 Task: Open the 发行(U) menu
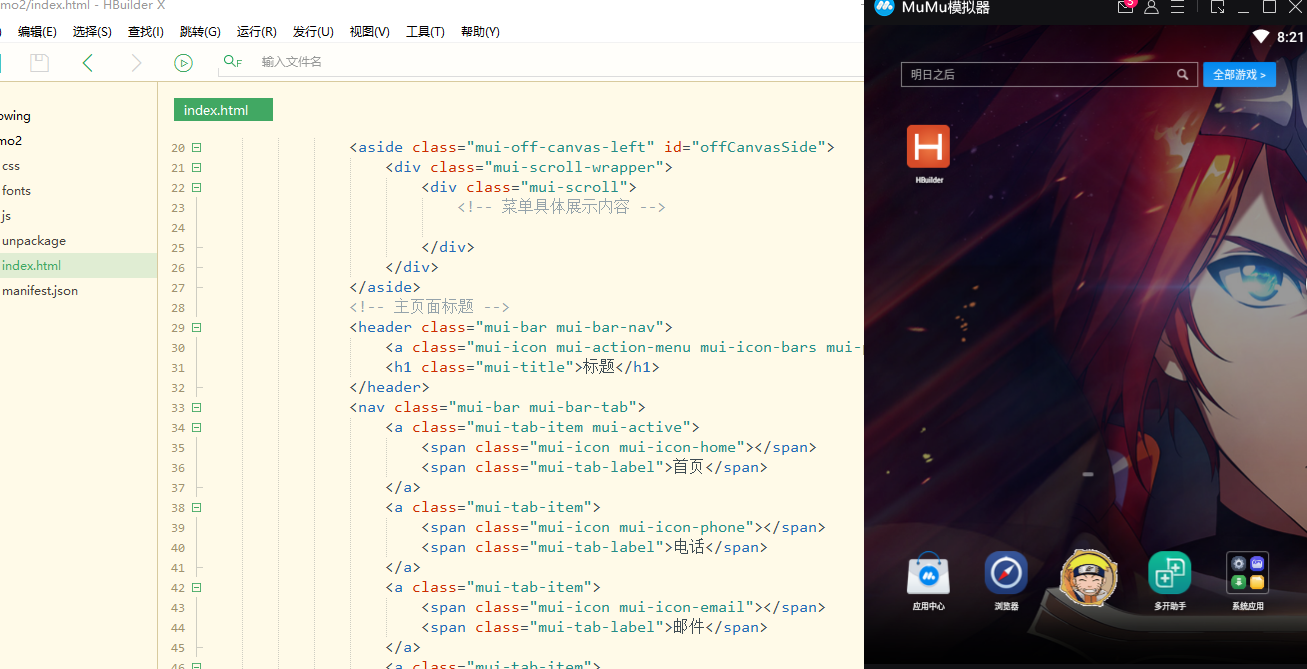313,32
